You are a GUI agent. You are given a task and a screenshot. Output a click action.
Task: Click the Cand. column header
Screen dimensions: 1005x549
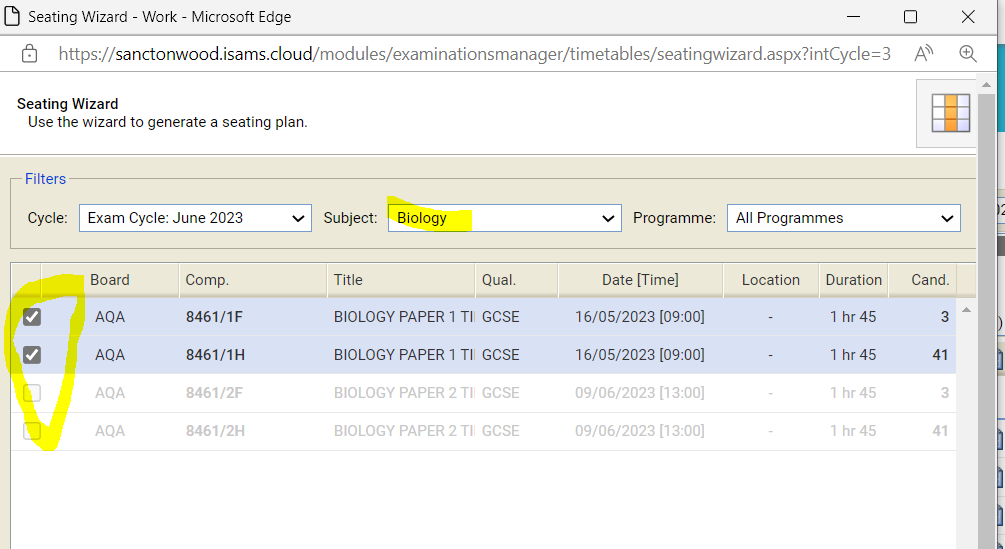coord(930,280)
